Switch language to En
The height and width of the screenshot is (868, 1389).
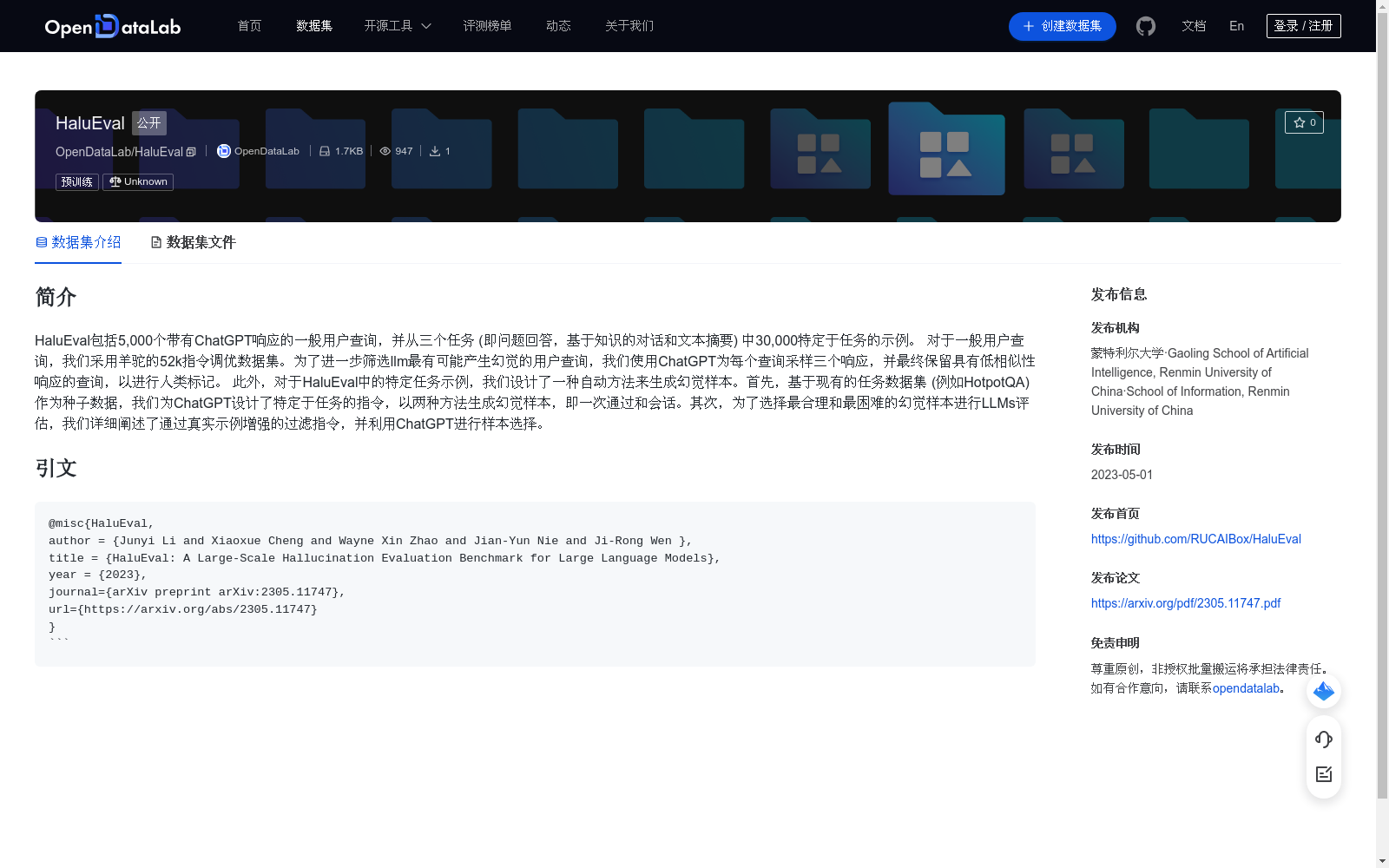(1237, 26)
